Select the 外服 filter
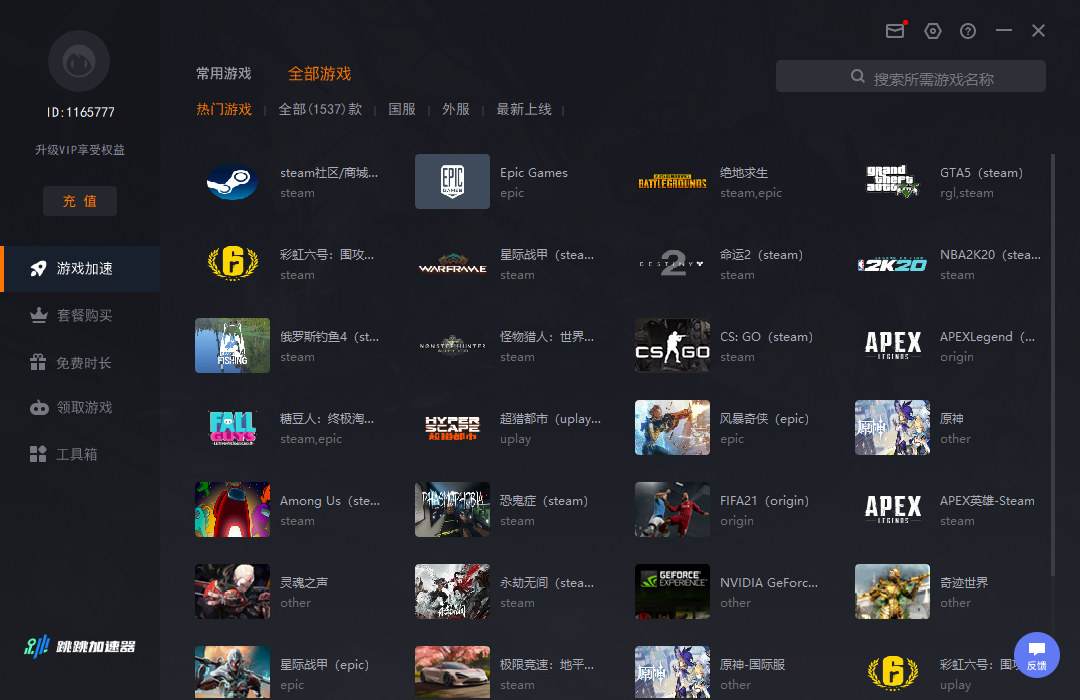1080x700 pixels. pos(456,110)
